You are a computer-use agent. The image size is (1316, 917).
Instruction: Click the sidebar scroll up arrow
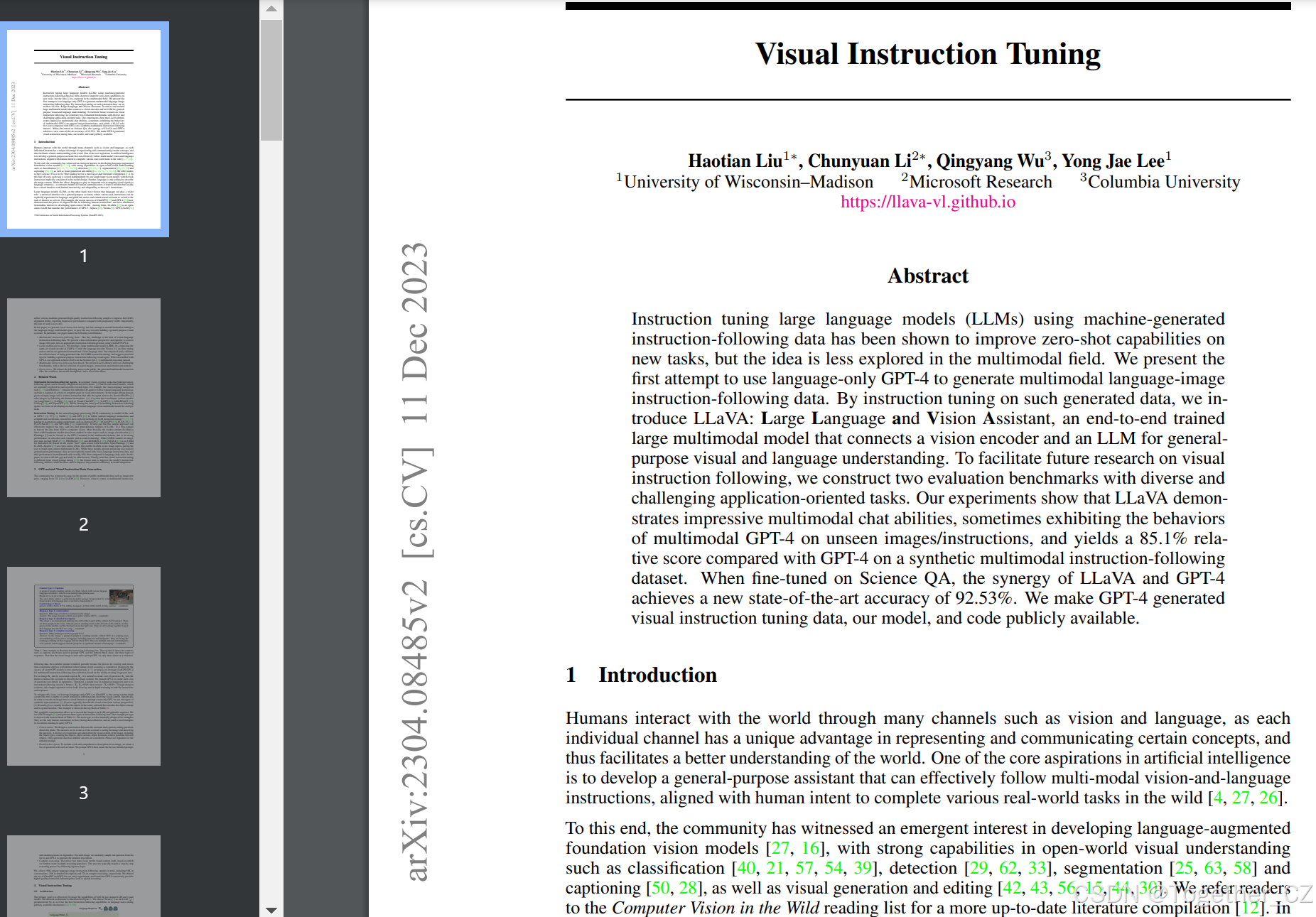[271, 9]
